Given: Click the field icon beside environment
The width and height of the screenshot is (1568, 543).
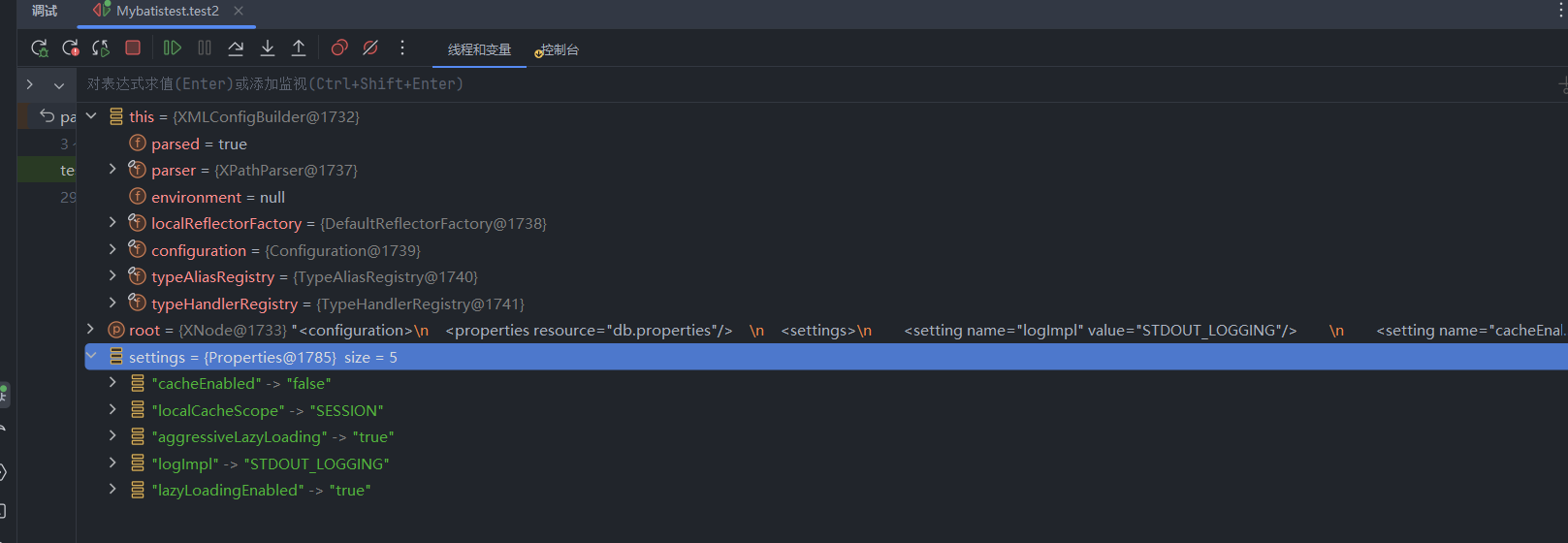Looking at the screenshot, I should pyautogui.click(x=138, y=196).
